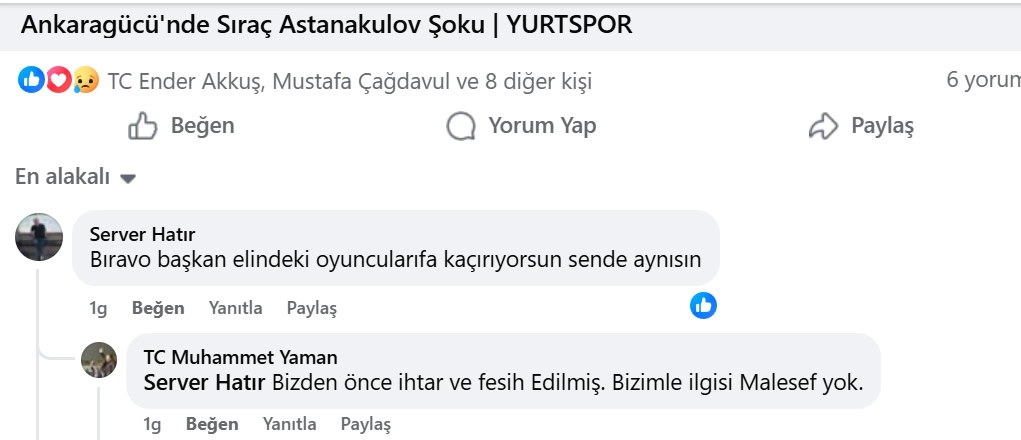This screenshot has width=1021, height=440.
Task: Open the En alakalı comment sort dropdown
Action: (x=76, y=178)
